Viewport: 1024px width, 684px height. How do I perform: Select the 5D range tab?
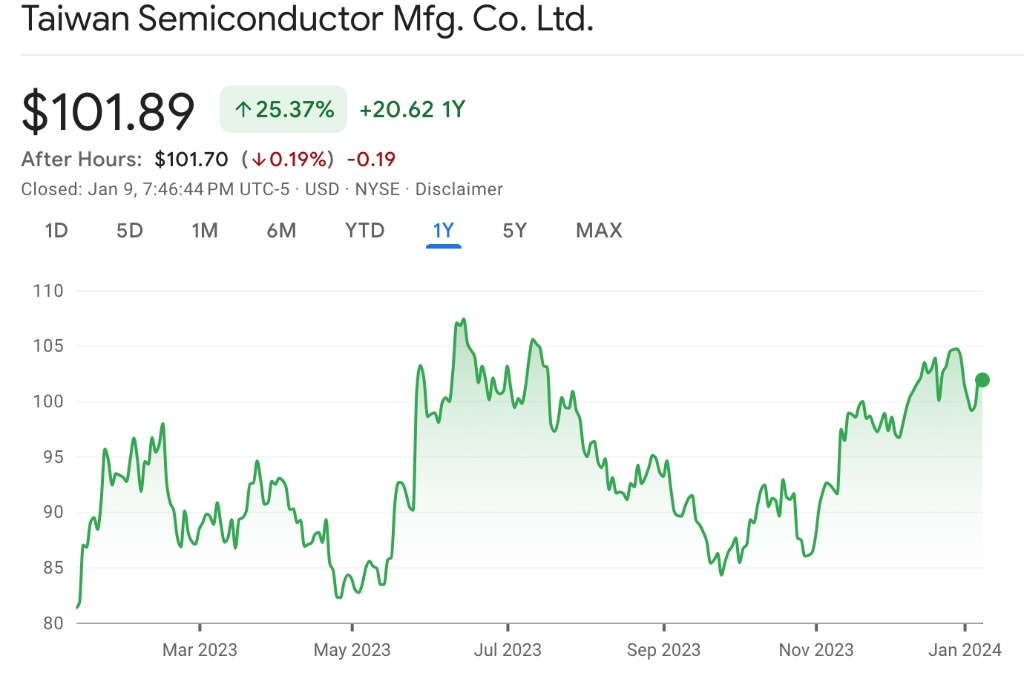pos(130,231)
